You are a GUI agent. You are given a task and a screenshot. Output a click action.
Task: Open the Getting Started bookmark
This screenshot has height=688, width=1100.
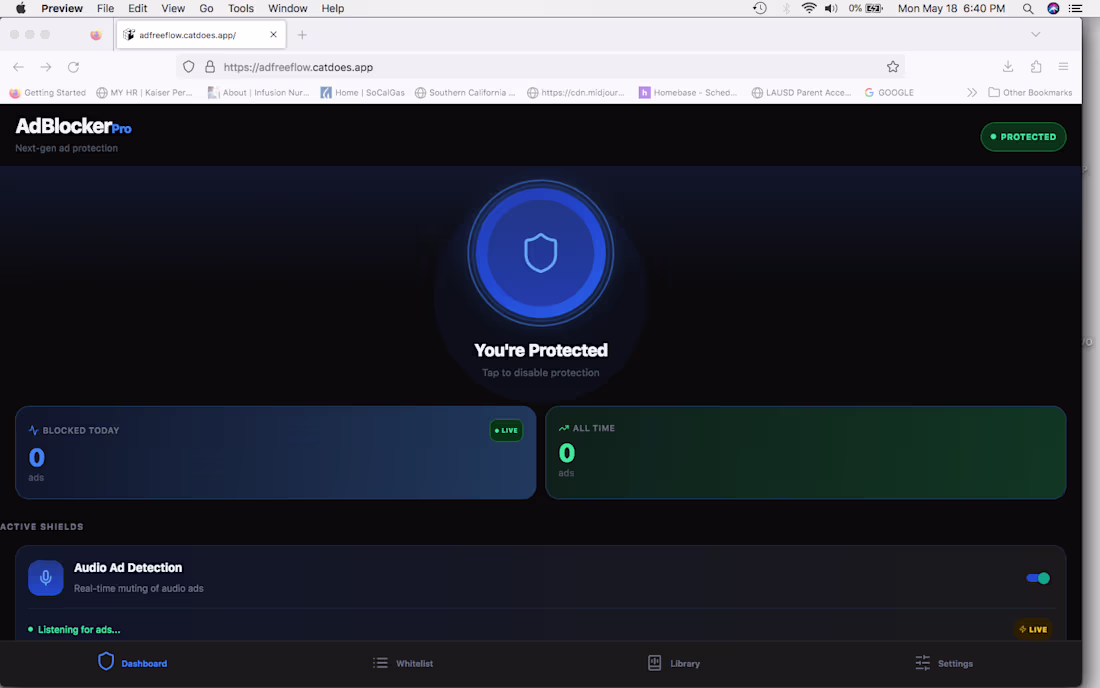[x=48, y=93]
